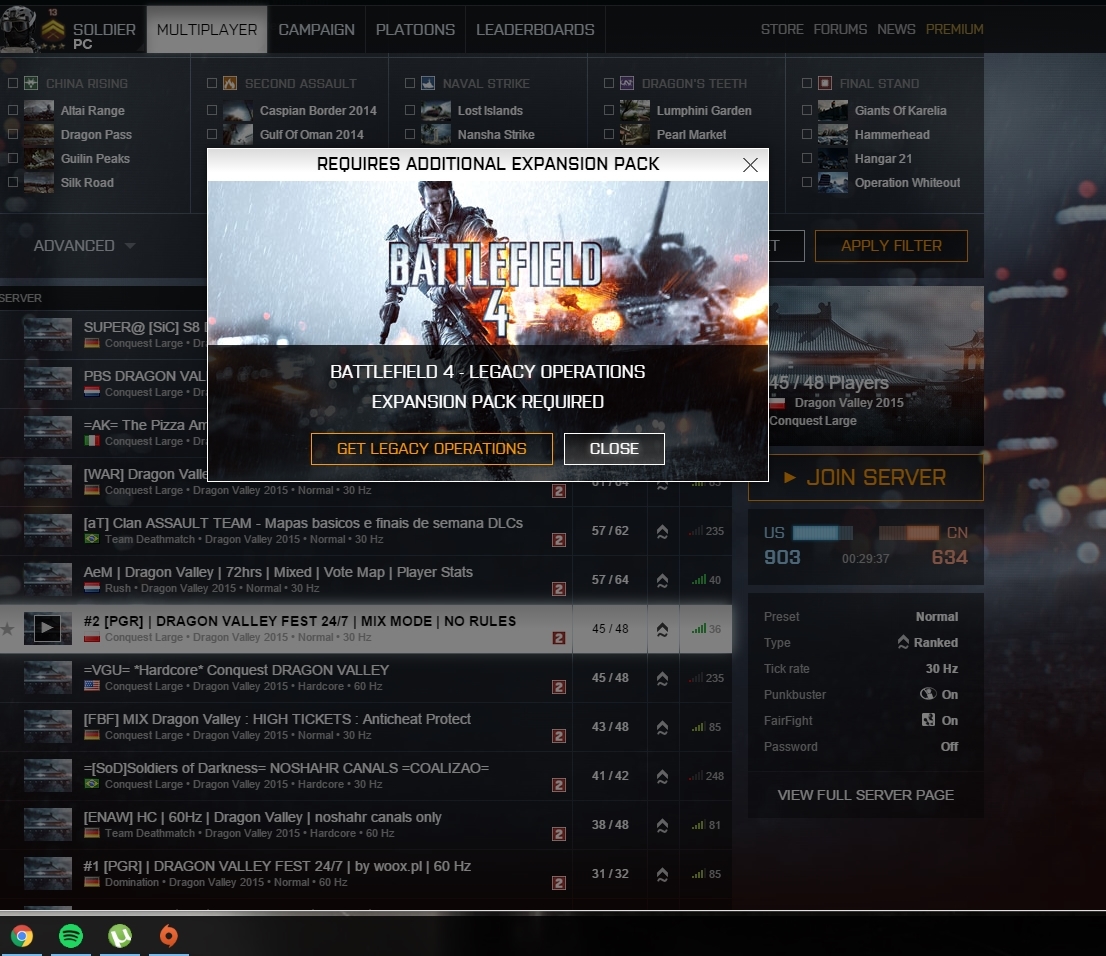Image resolution: width=1106 pixels, height=956 pixels.
Task: Check the Dragon Pass map checkbox
Action: (13, 134)
